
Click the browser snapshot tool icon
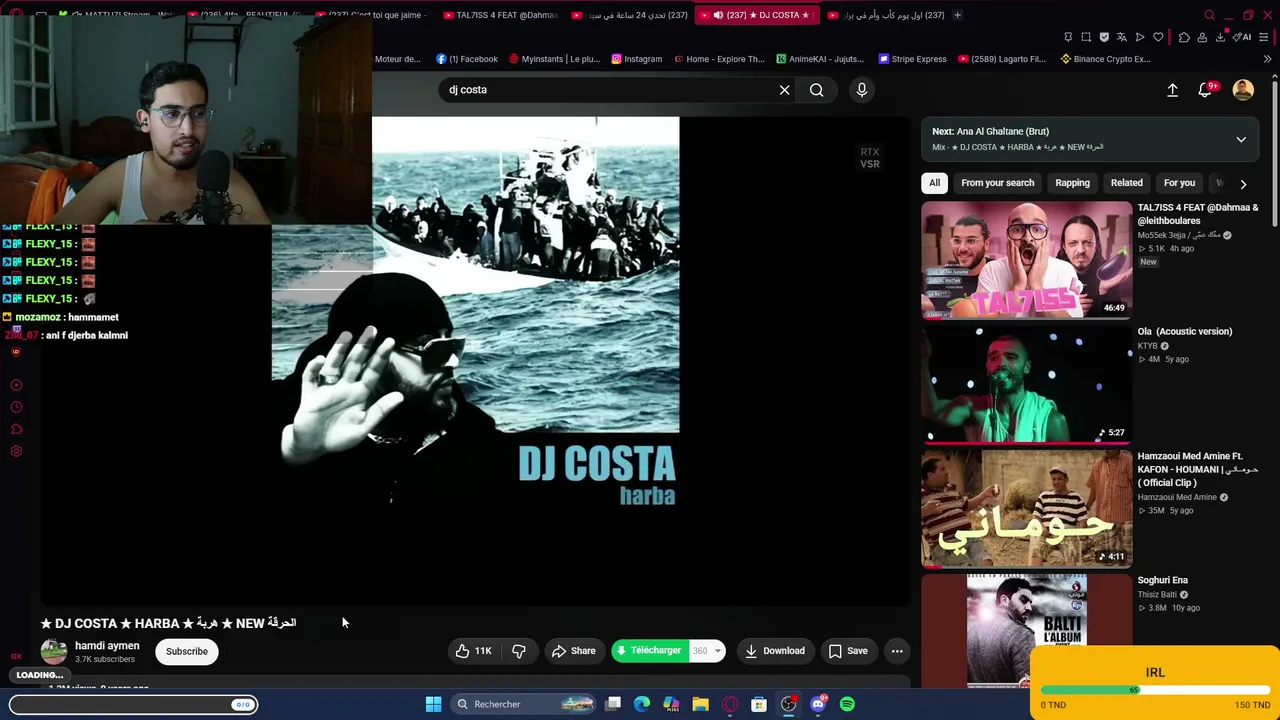(x=1086, y=37)
